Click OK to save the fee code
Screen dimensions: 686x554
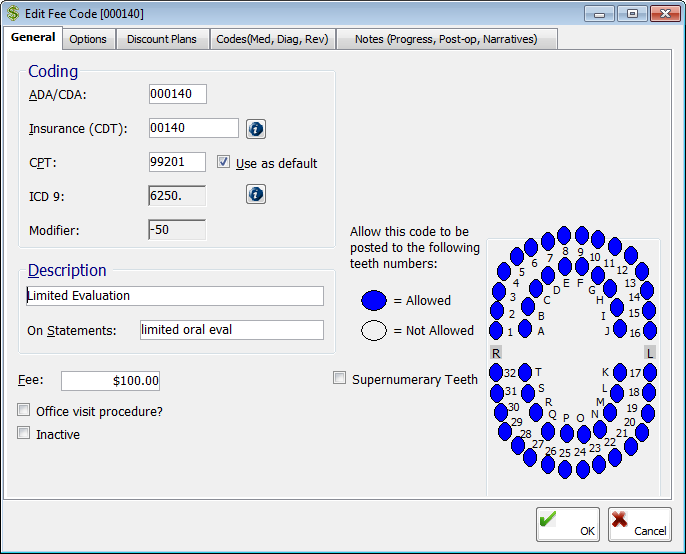(568, 524)
